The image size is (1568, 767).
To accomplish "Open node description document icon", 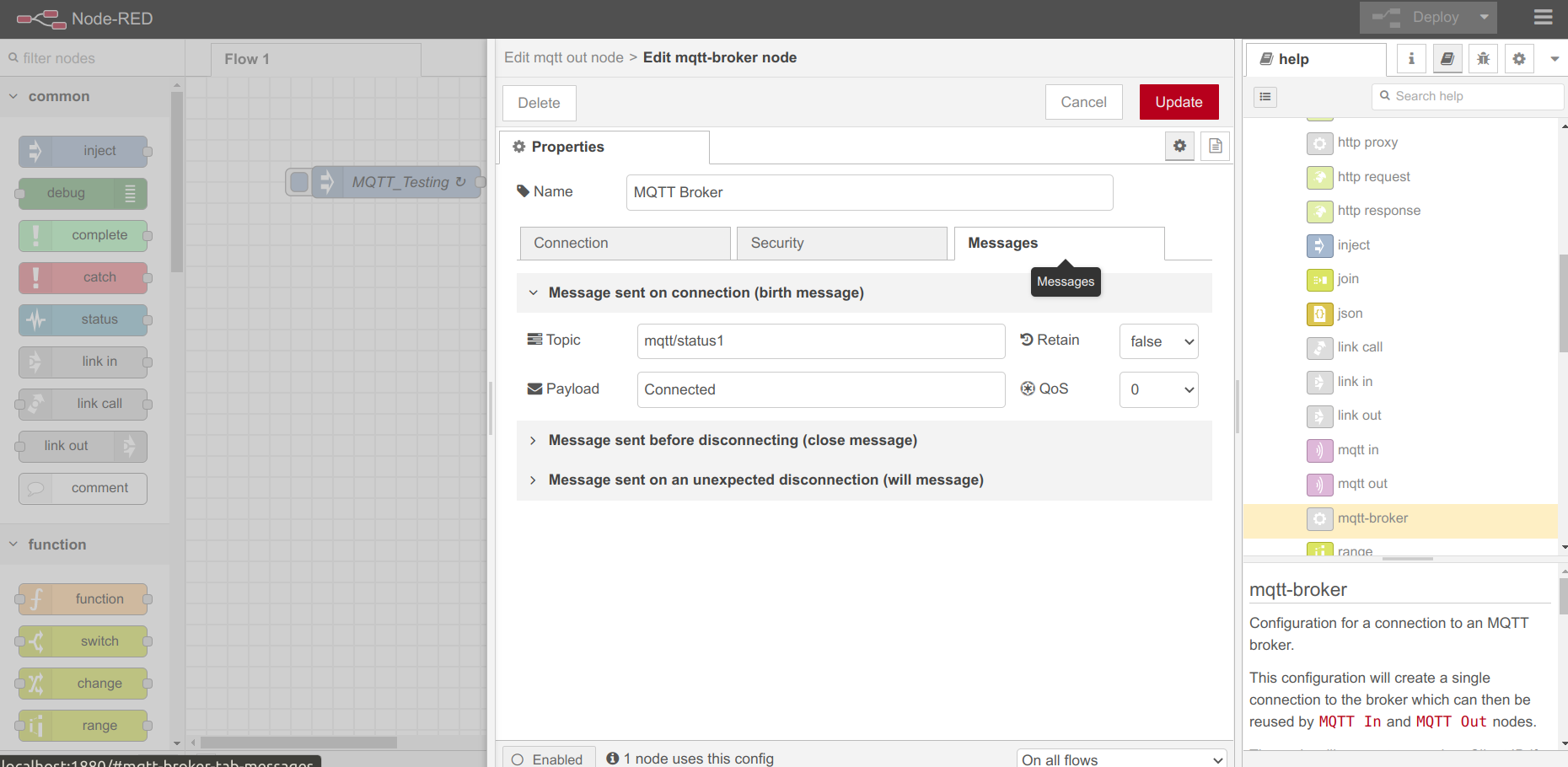I will [1215, 146].
